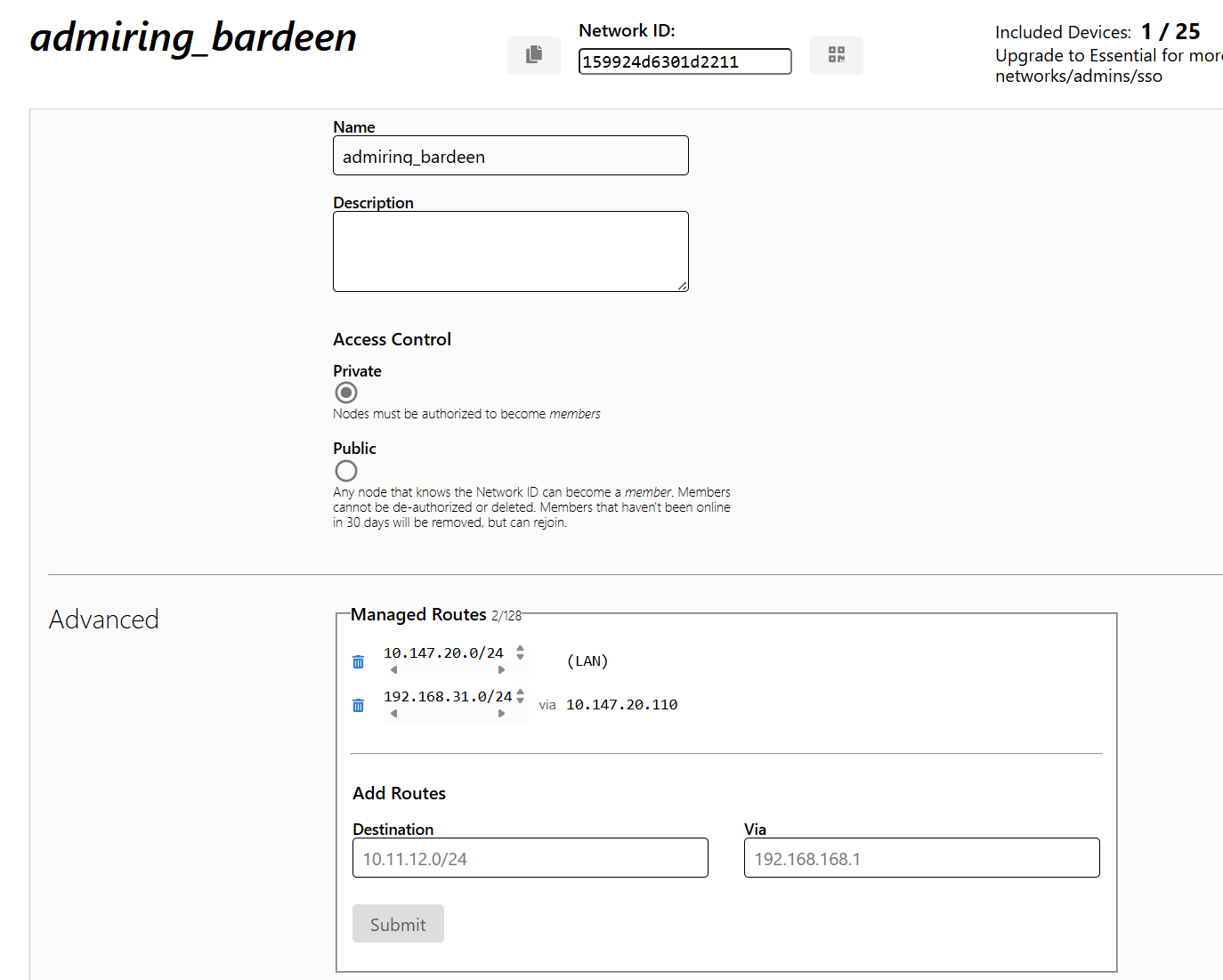Screen dimensions: 1223x980
Task: Delete the 192.168.31.0/24 managed route
Action: coord(358,705)
